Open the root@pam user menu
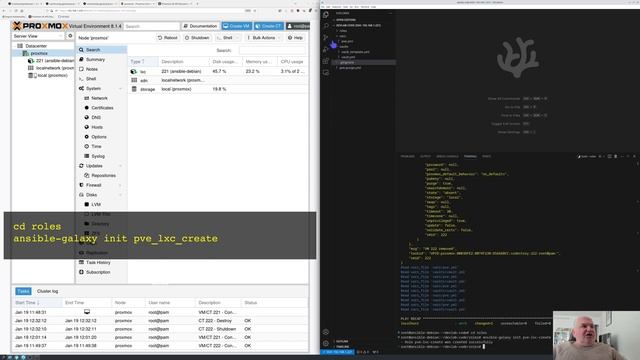 pos(298,26)
